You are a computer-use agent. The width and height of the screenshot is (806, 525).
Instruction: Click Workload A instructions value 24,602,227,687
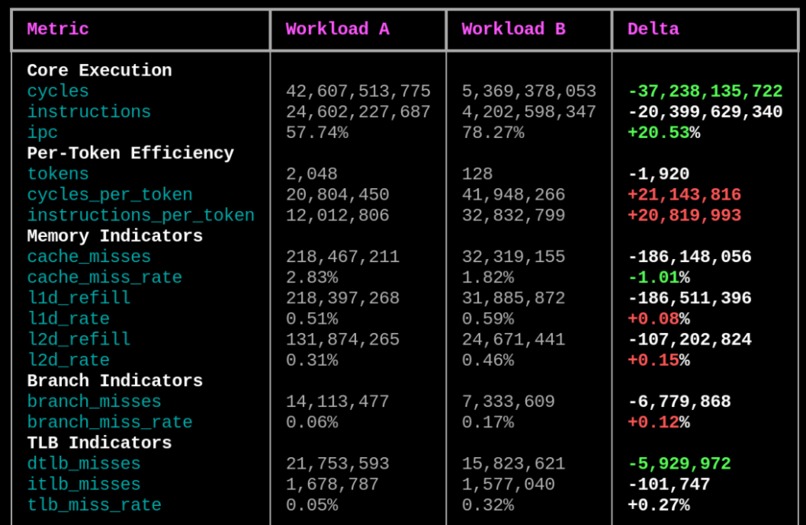tap(358, 112)
